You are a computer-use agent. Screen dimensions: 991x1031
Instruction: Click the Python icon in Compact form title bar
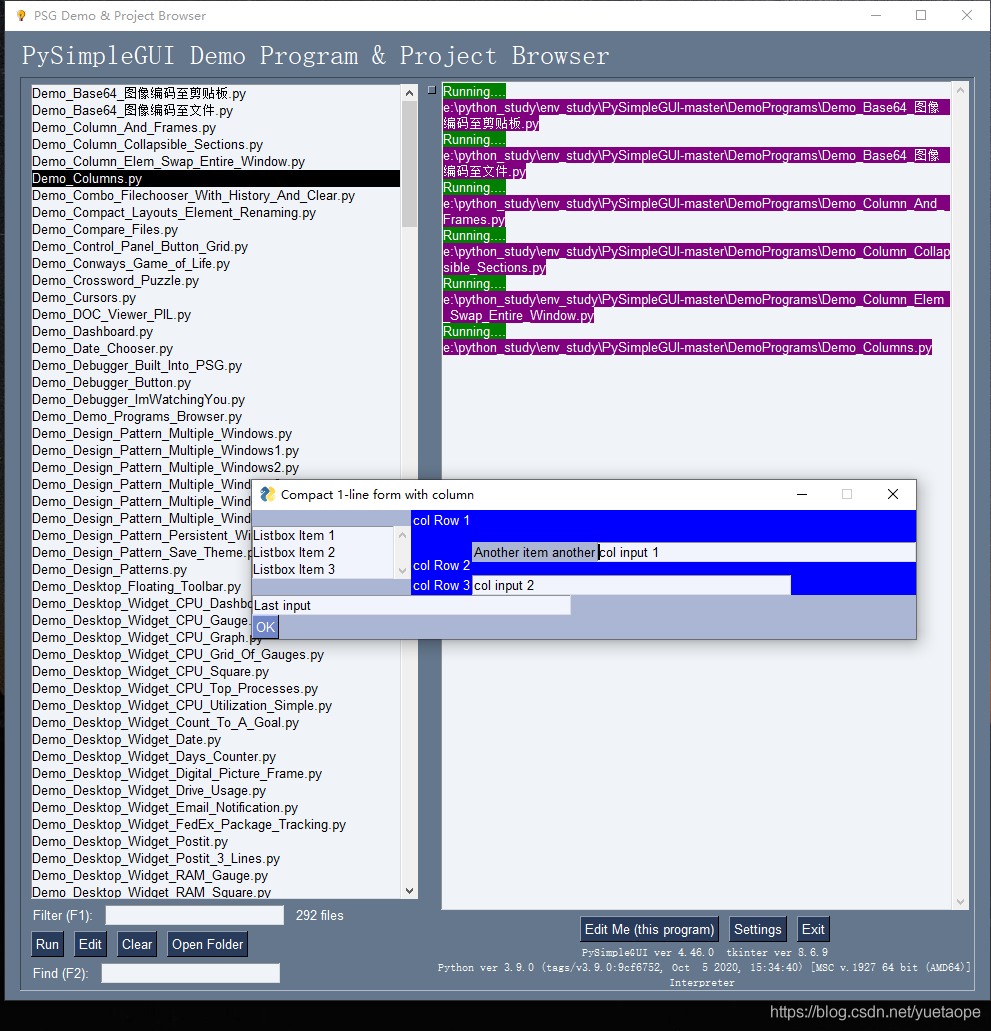coord(268,494)
